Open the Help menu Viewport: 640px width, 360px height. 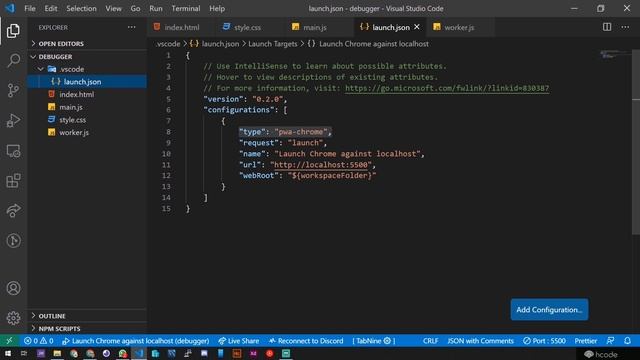tap(217, 8)
